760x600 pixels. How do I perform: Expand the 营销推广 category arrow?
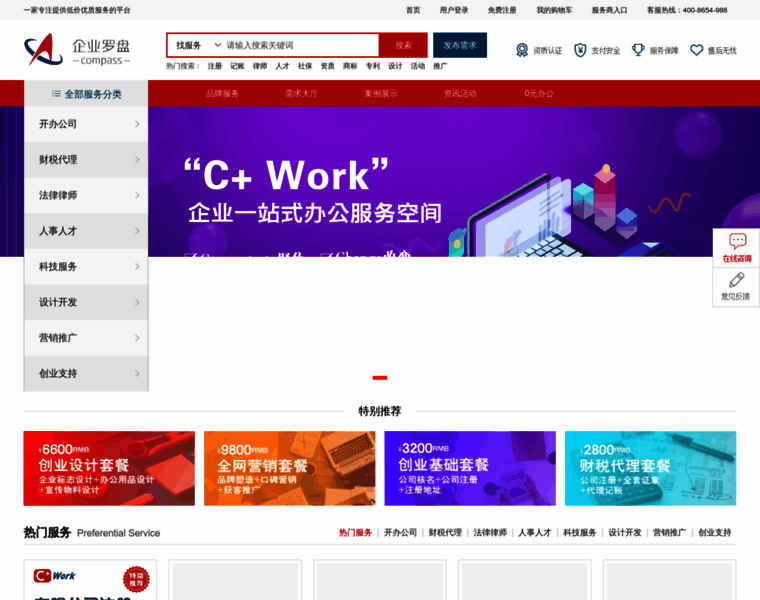click(137, 338)
